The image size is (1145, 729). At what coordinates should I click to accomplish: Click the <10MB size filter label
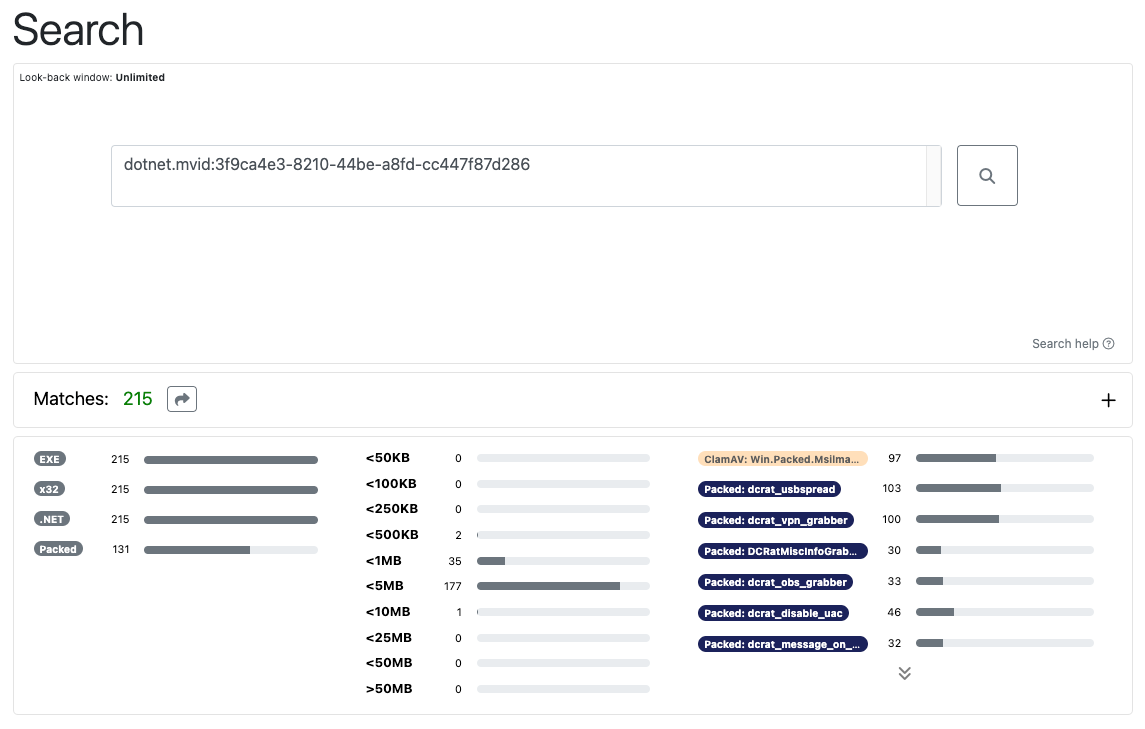(x=388, y=611)
